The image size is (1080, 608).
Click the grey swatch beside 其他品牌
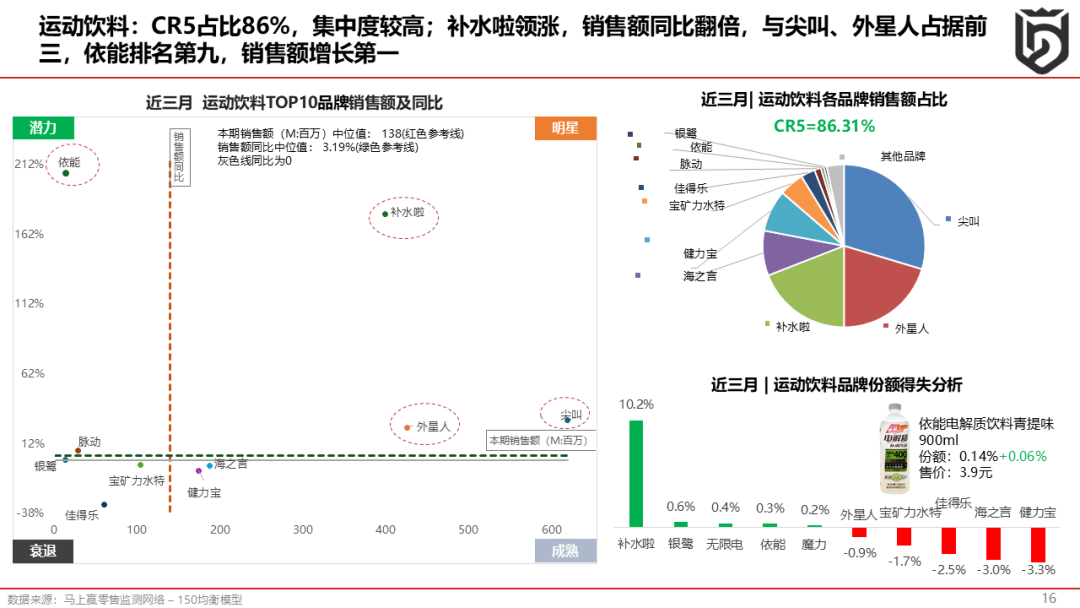pyautogui.click(x=842, y=157)
